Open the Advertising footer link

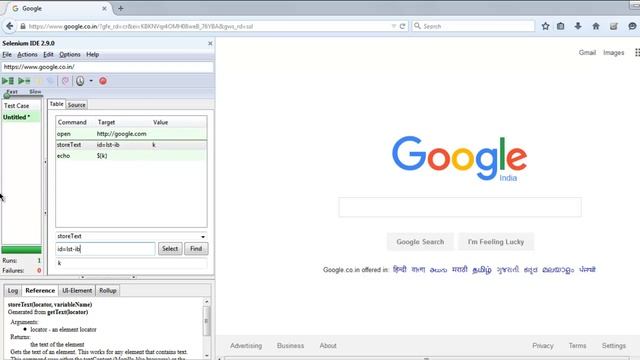click(246, 346)
